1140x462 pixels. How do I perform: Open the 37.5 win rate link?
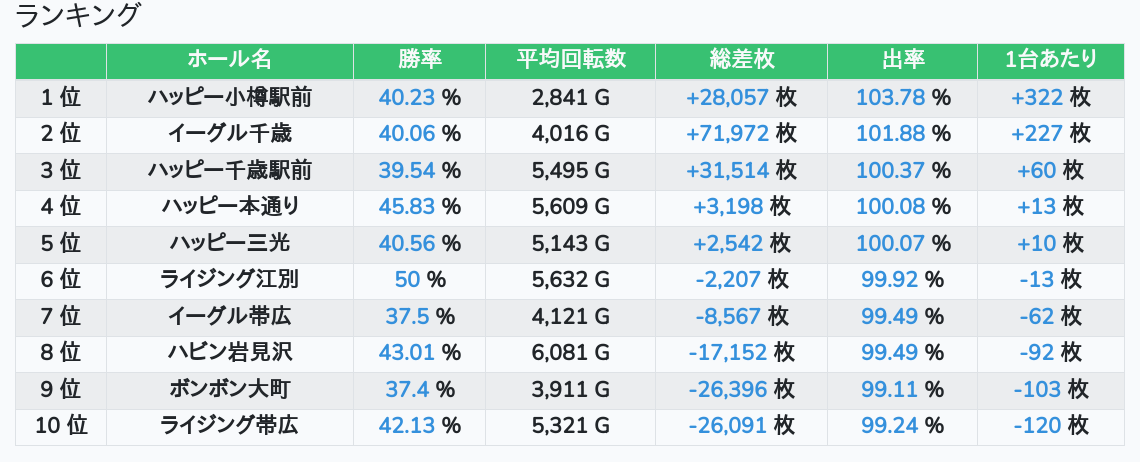coord(407,316)
